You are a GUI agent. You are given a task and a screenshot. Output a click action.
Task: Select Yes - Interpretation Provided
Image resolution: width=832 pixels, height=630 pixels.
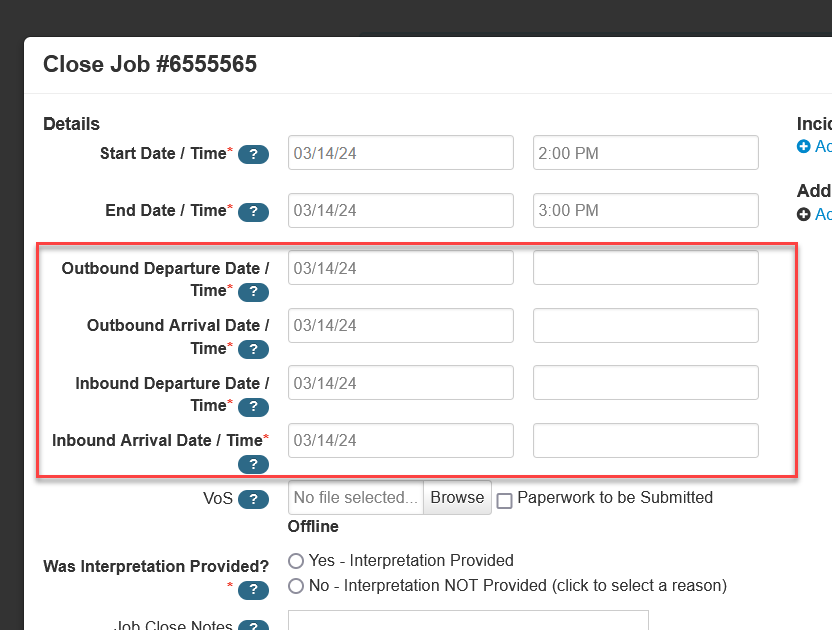pyautogui.click(x=296, y=560)
